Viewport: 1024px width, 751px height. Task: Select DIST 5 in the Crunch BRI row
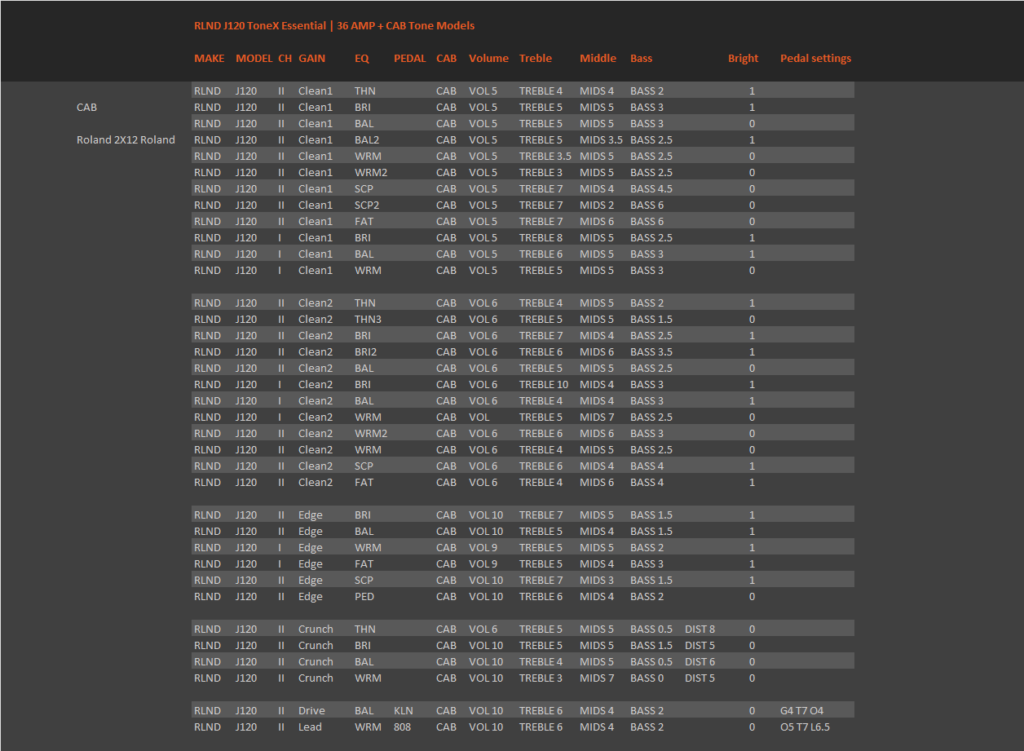coord(699,646)
